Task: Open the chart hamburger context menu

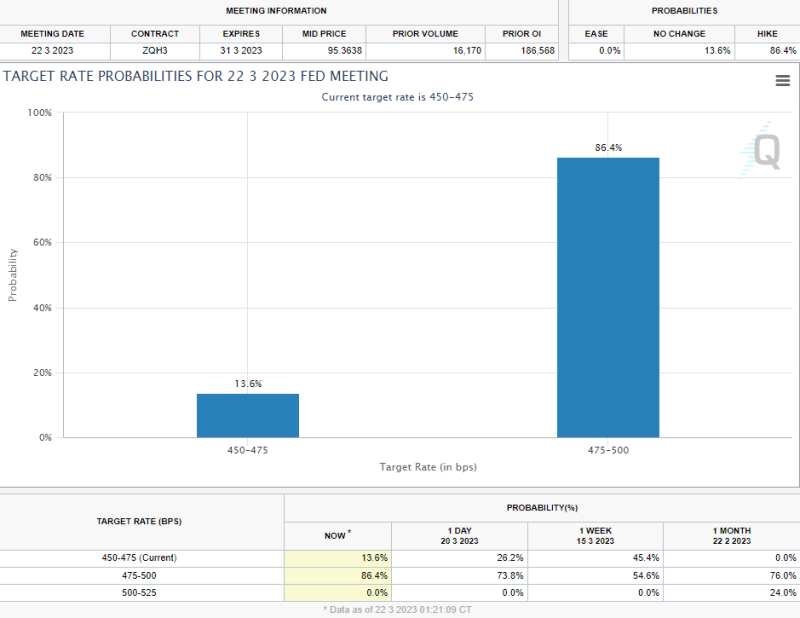Action: click(783, 81)
